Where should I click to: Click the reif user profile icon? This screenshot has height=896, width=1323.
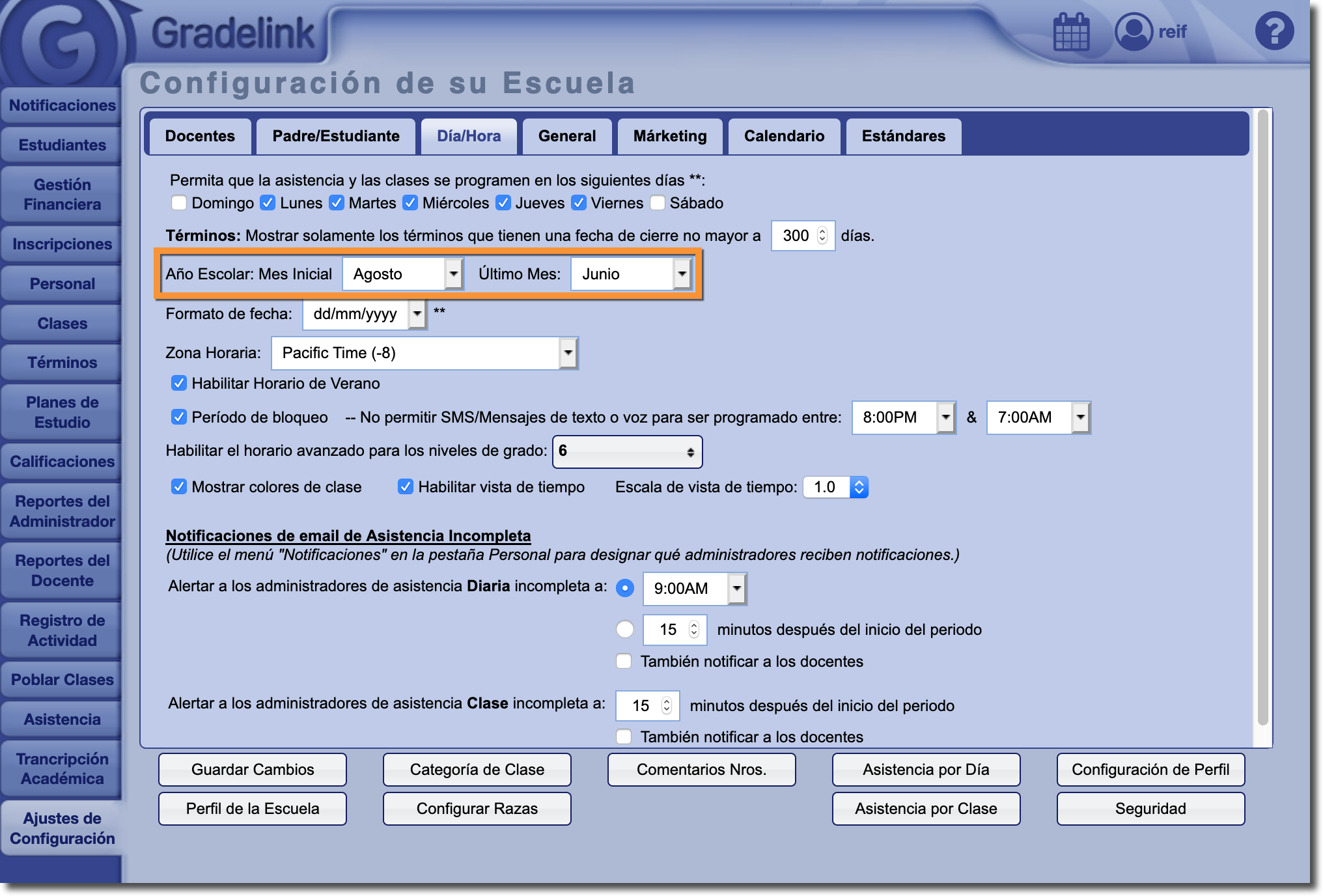pos(1134,31)
